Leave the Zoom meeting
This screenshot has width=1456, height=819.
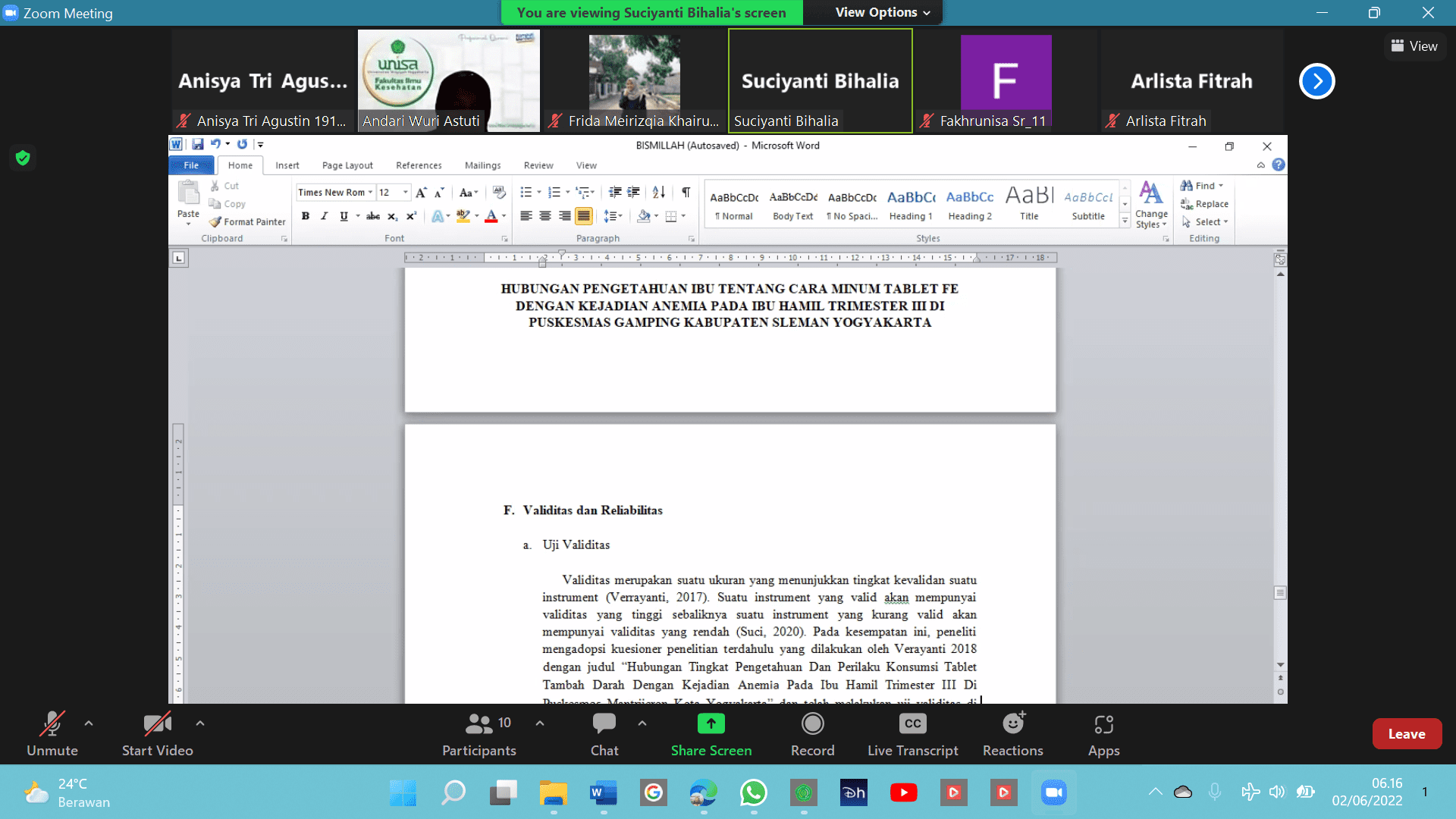[1406, 734]
